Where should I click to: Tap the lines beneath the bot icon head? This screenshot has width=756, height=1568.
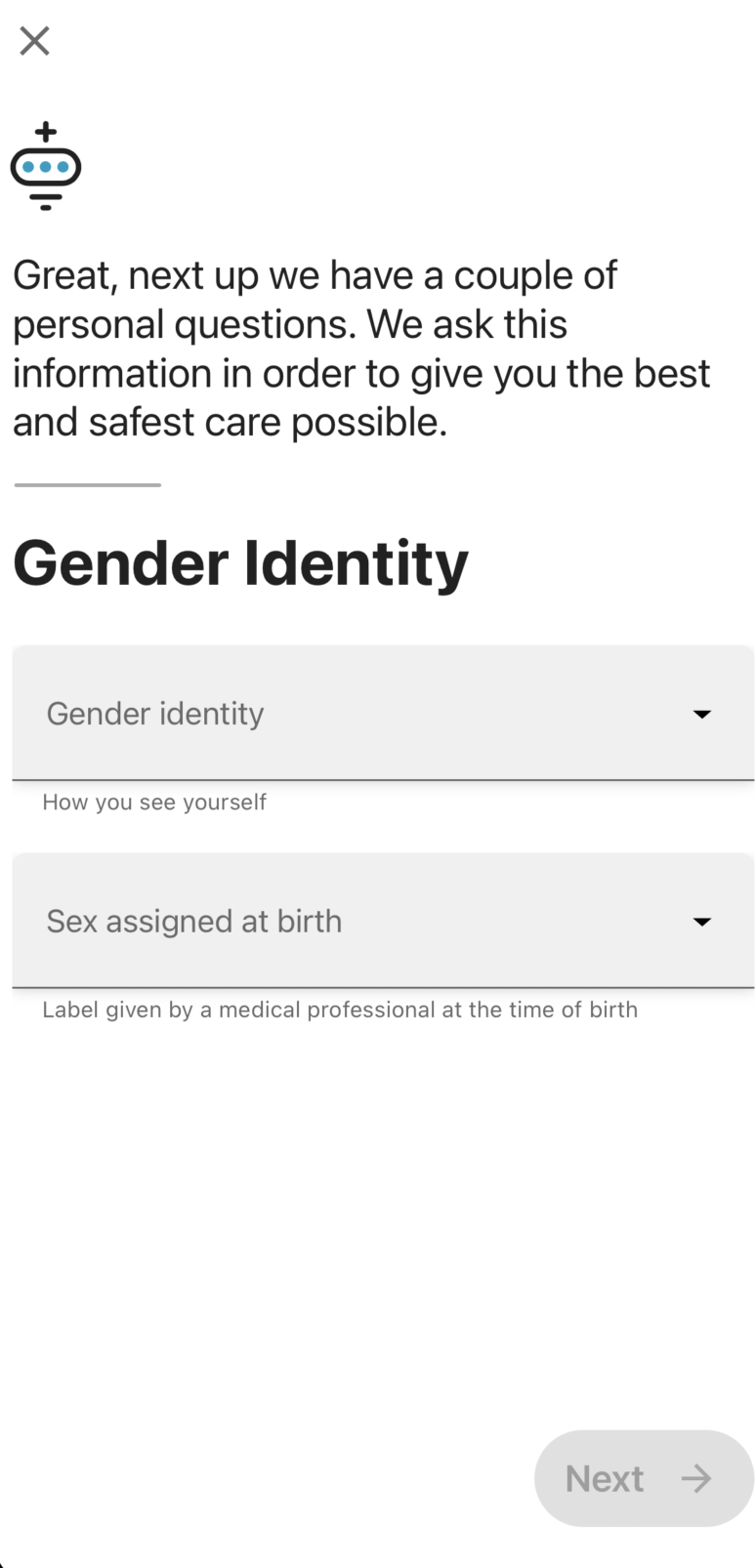(x=46, y=200)
